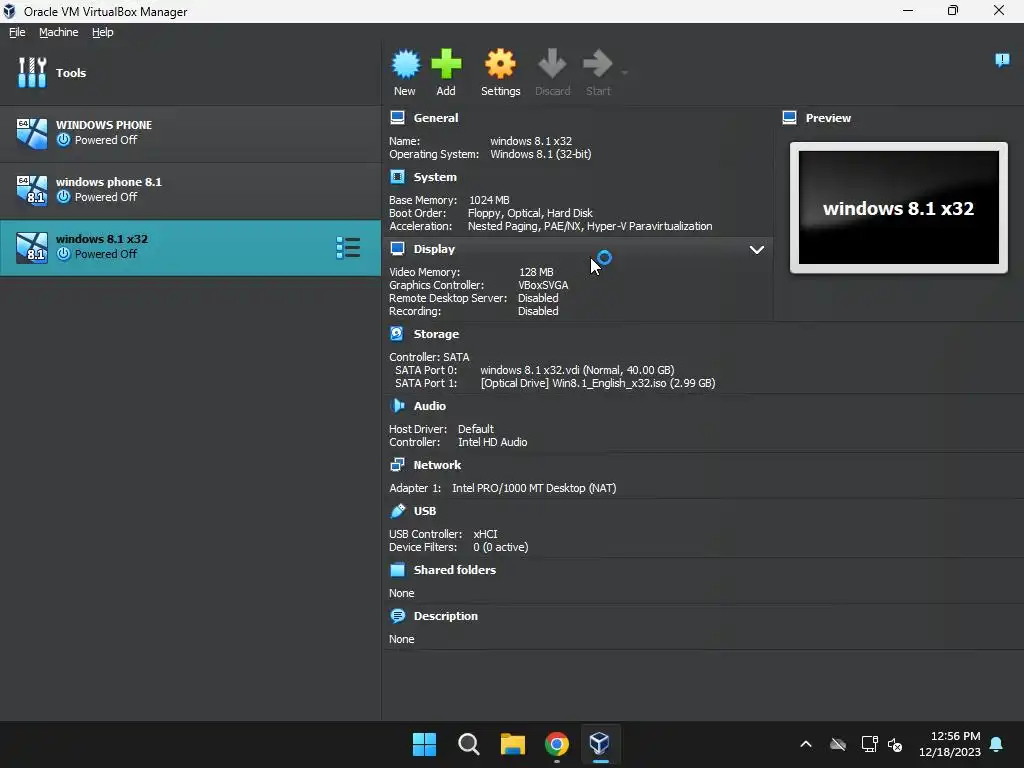Screen dimensions: 1024x768
Task: Open machine tools menu list icon
Action: coord(348,248)
